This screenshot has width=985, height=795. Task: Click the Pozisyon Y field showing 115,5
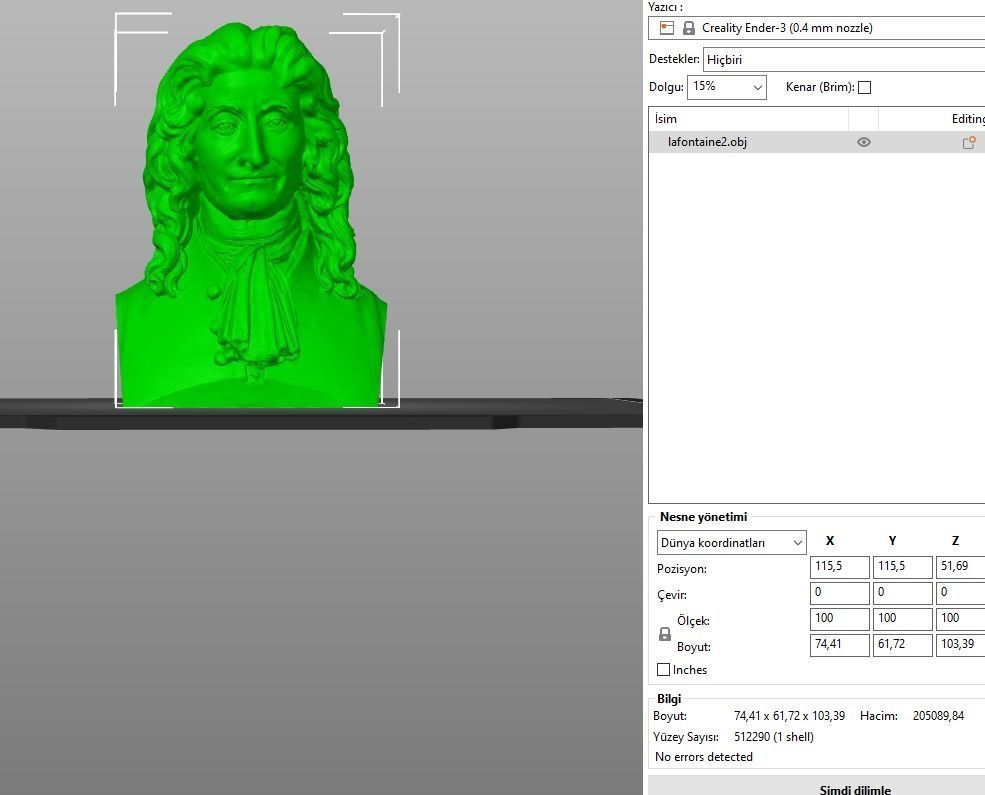(x=903, y=567)
